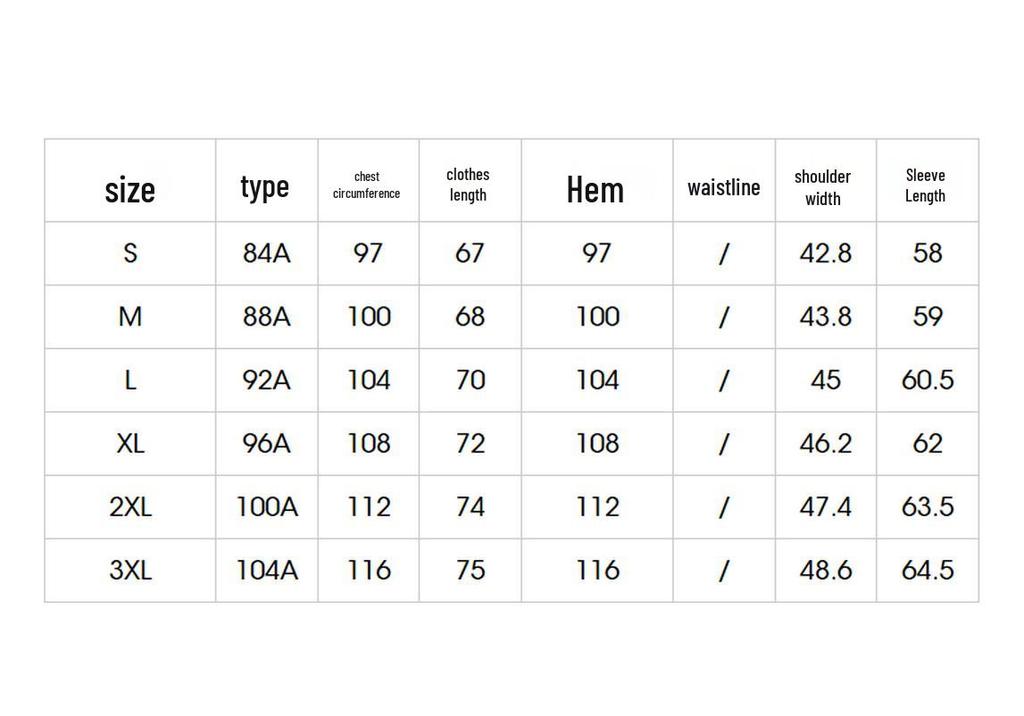Viewport: 1024px width, 716px height.
Task: Click the 'chest circumference' header cell
Action: [x=366, y=185]
